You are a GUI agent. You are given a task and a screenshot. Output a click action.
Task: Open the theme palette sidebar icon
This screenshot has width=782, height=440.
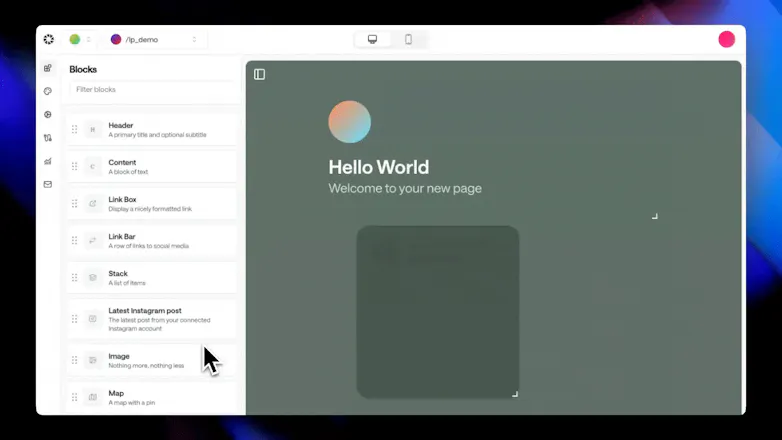[x=48, y=91]
